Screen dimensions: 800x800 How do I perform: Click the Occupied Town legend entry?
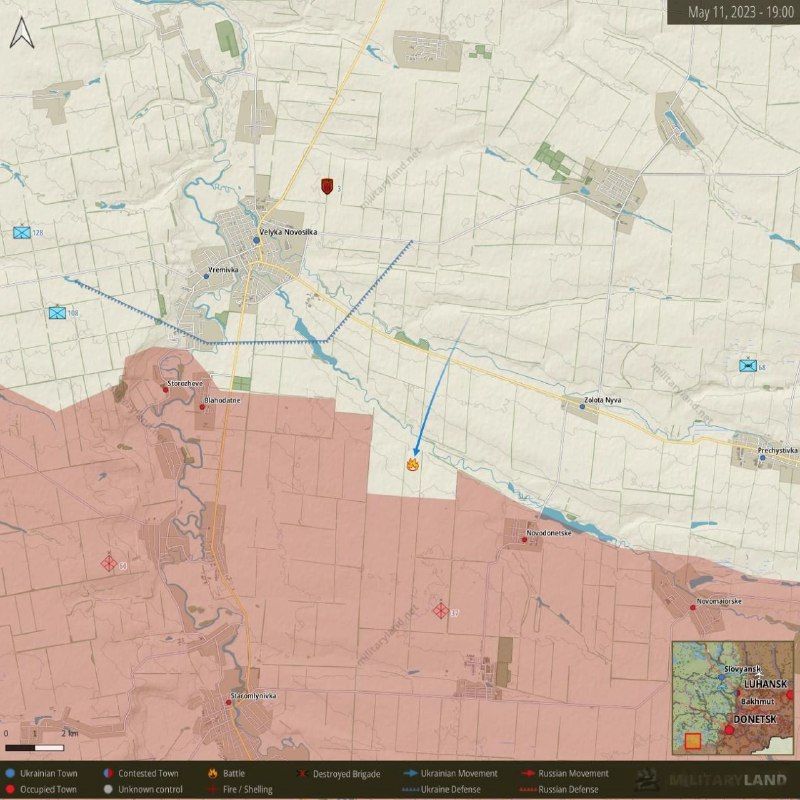point(42,790)
